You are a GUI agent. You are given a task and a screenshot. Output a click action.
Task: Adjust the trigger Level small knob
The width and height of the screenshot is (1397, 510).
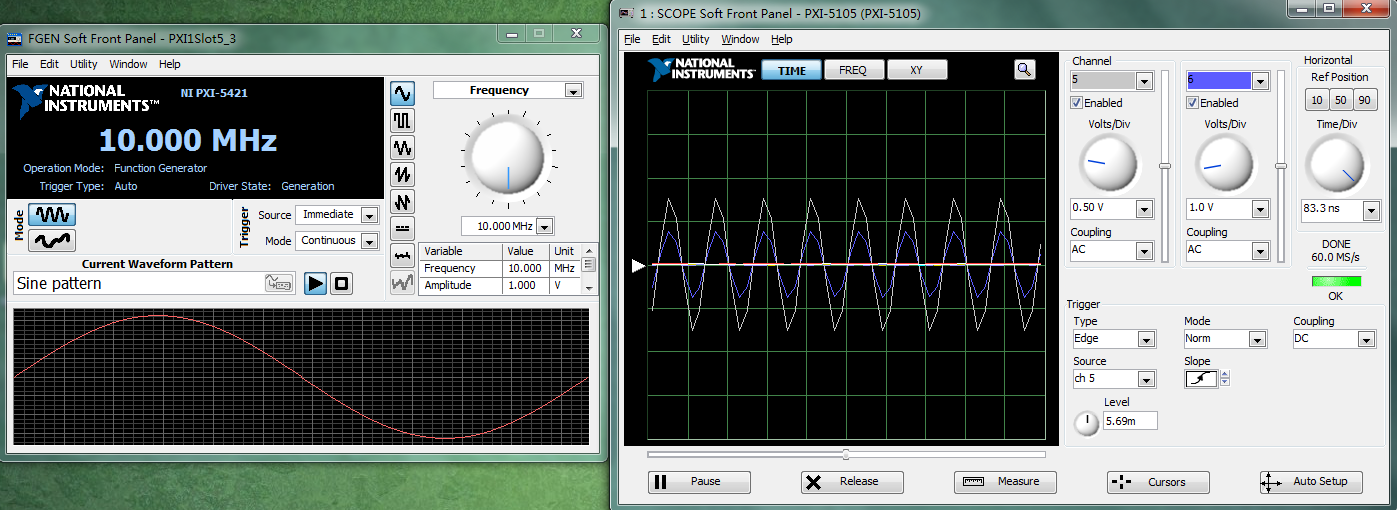coord(1086,423)
